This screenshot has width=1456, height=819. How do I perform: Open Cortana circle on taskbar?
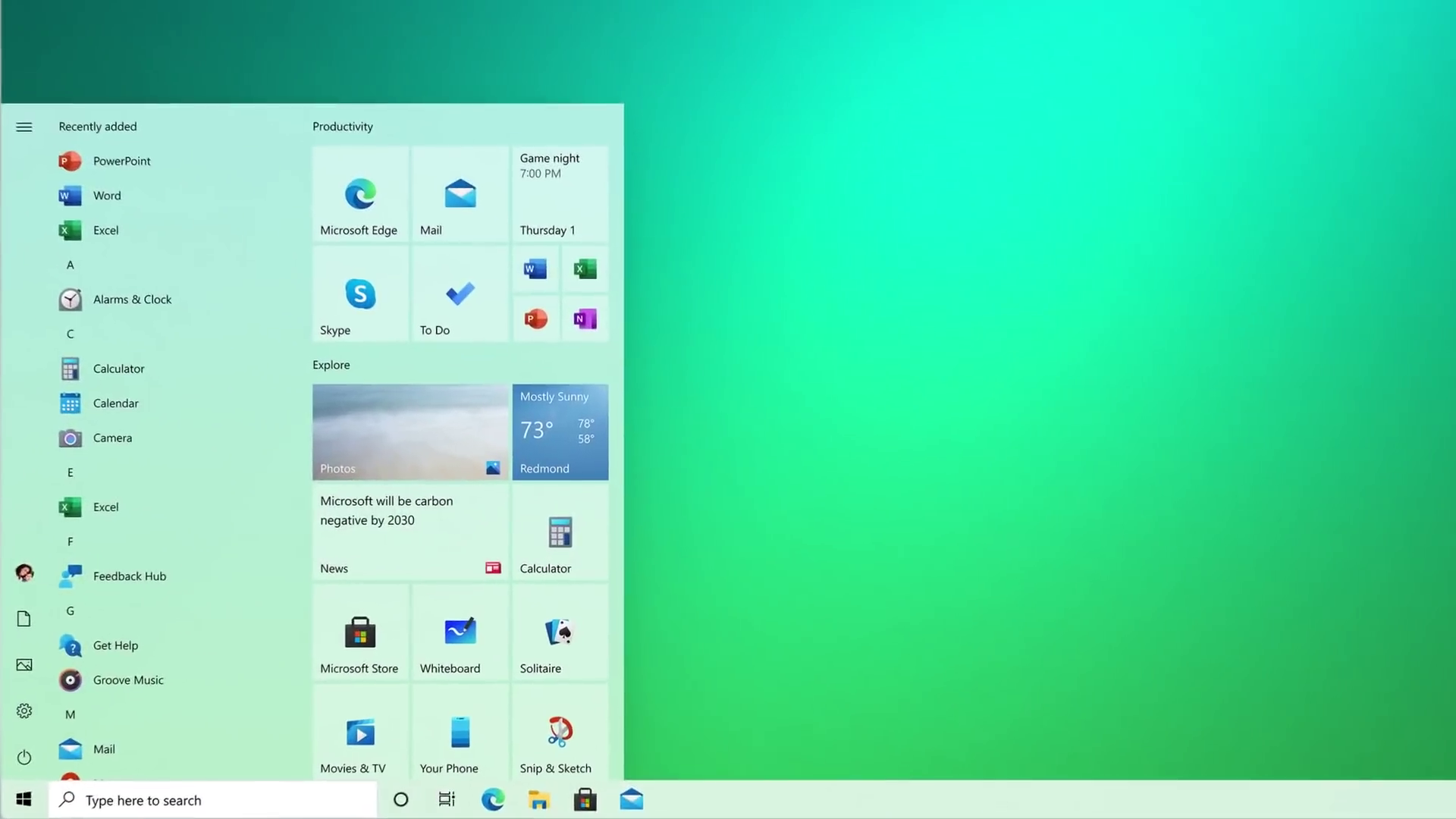tap(401, 799)
